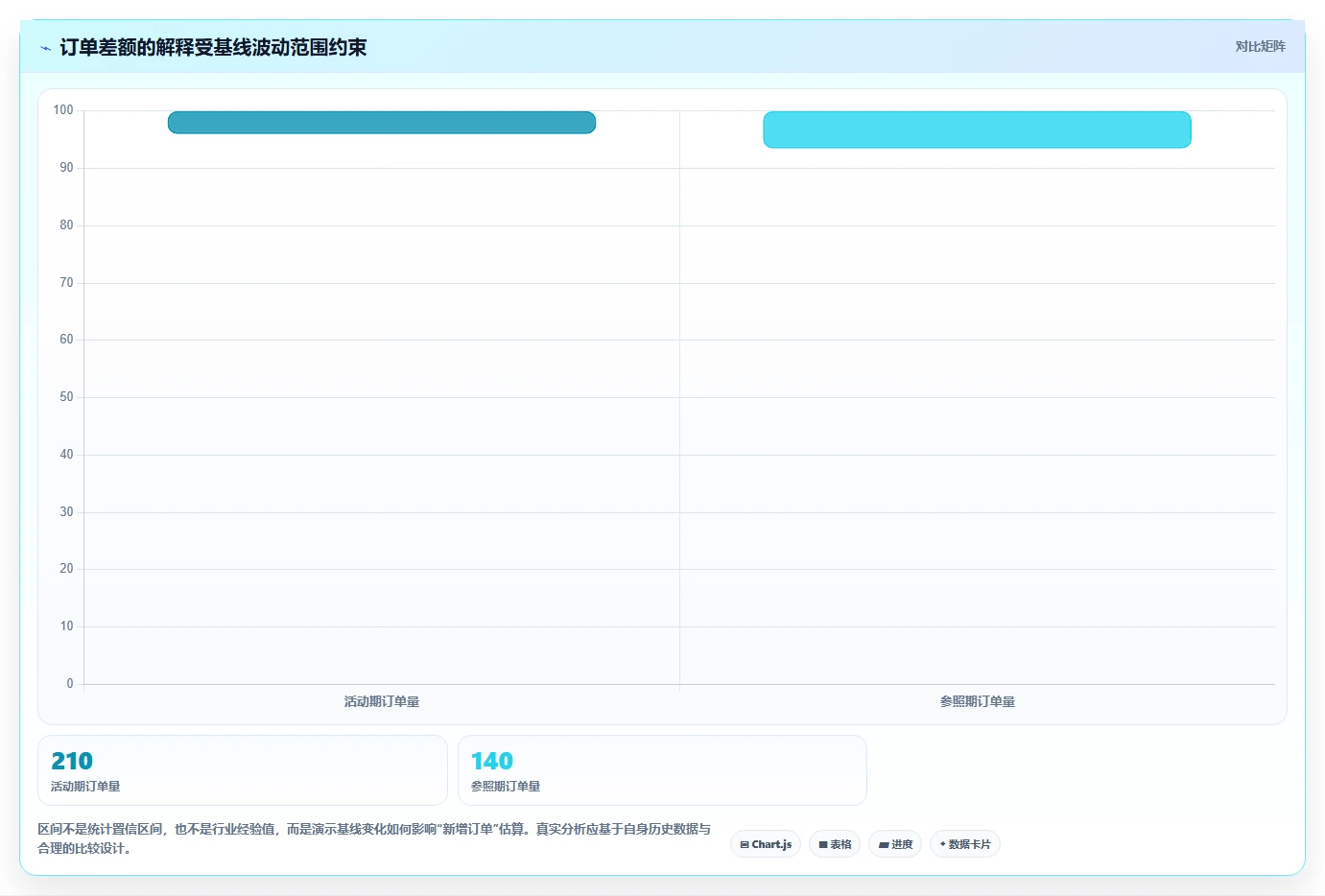Click the value 210 in the card

pyautogui.click(x=72, y=761)
